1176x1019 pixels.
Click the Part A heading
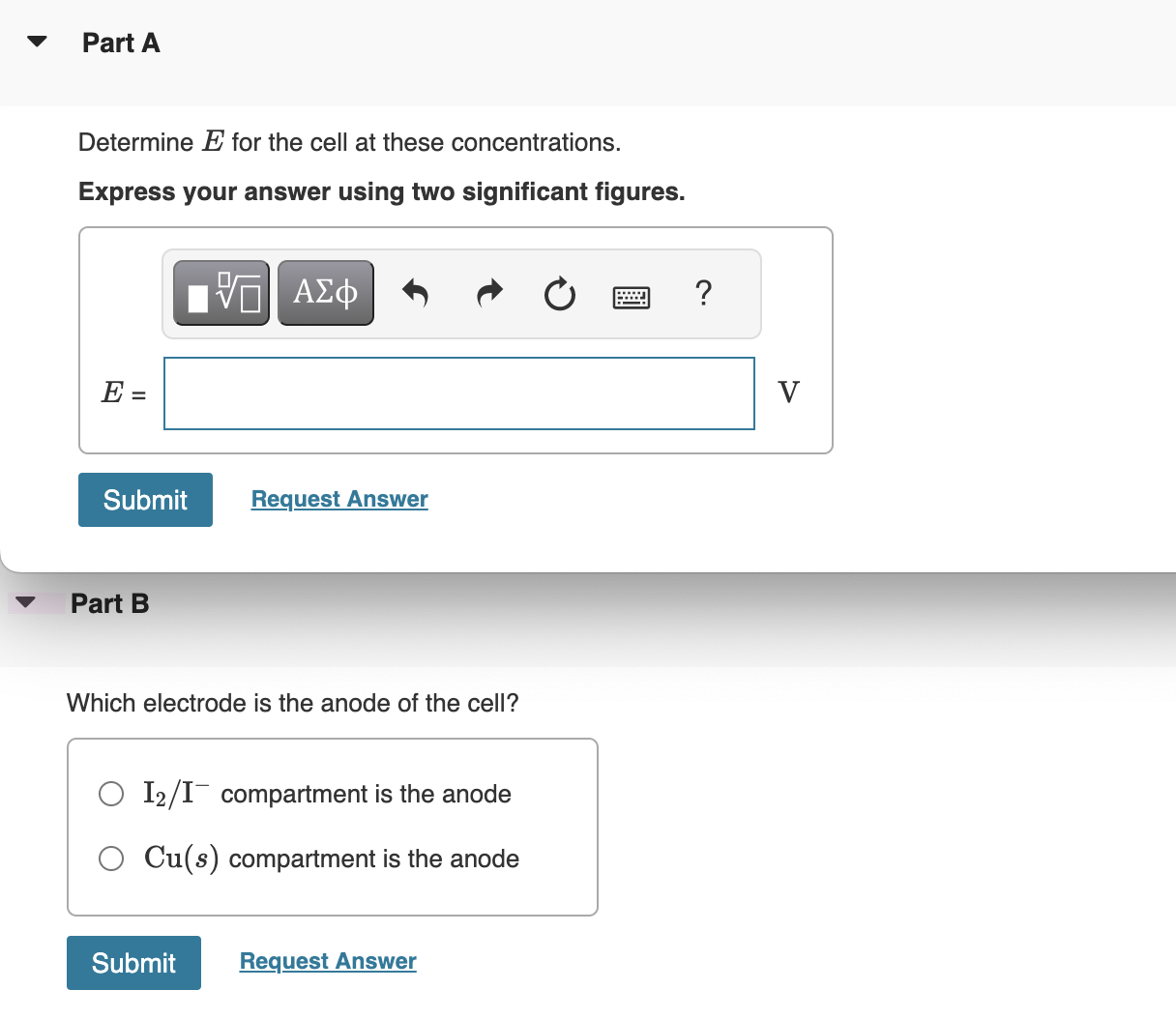click(x=121, y=43)
